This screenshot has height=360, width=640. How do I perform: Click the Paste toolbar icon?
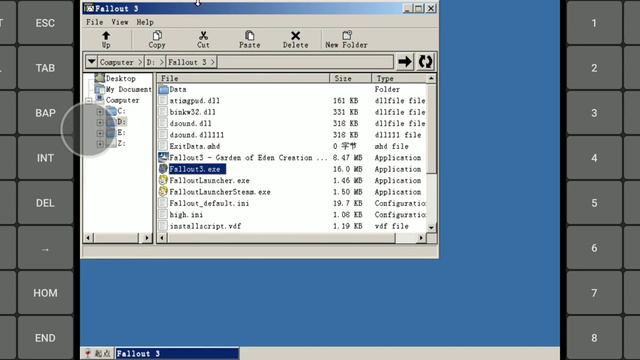click(249, 36)
